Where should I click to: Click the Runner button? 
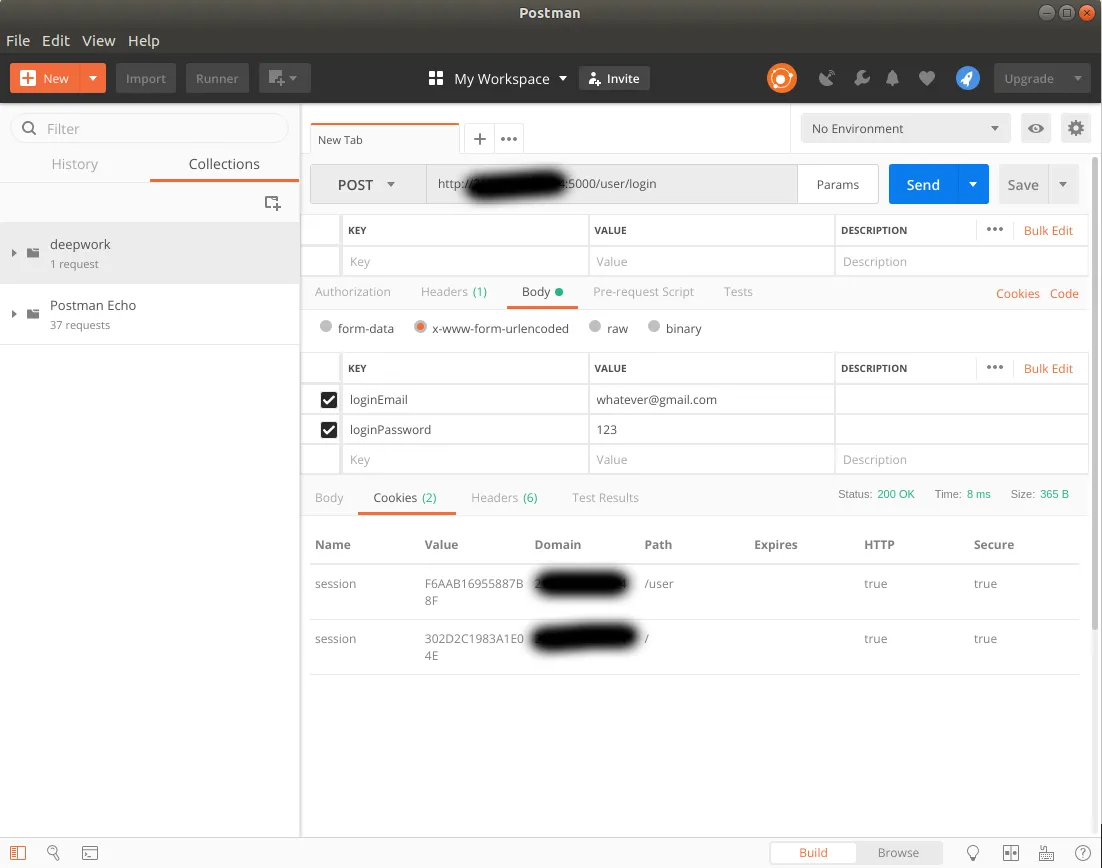[x=216, y=78]
